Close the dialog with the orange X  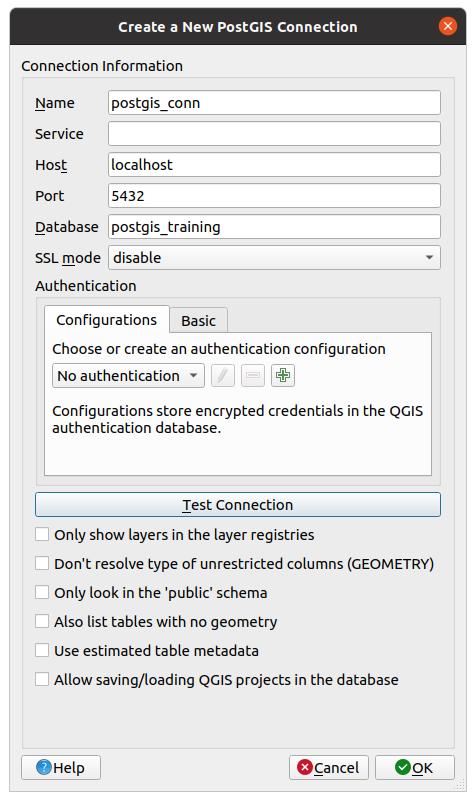pos(448,26)
